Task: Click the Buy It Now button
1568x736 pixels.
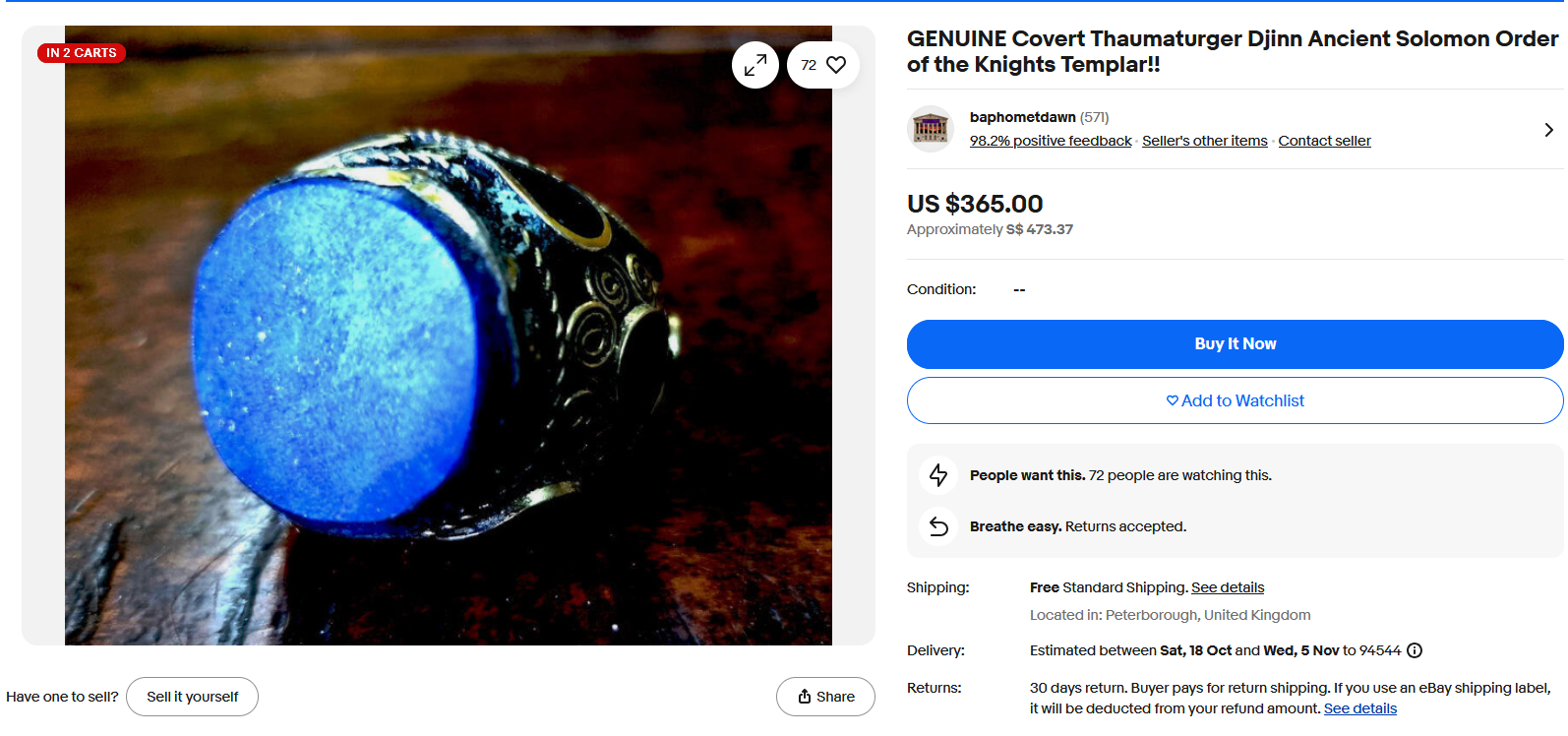Action: [x=1235, y=344]
